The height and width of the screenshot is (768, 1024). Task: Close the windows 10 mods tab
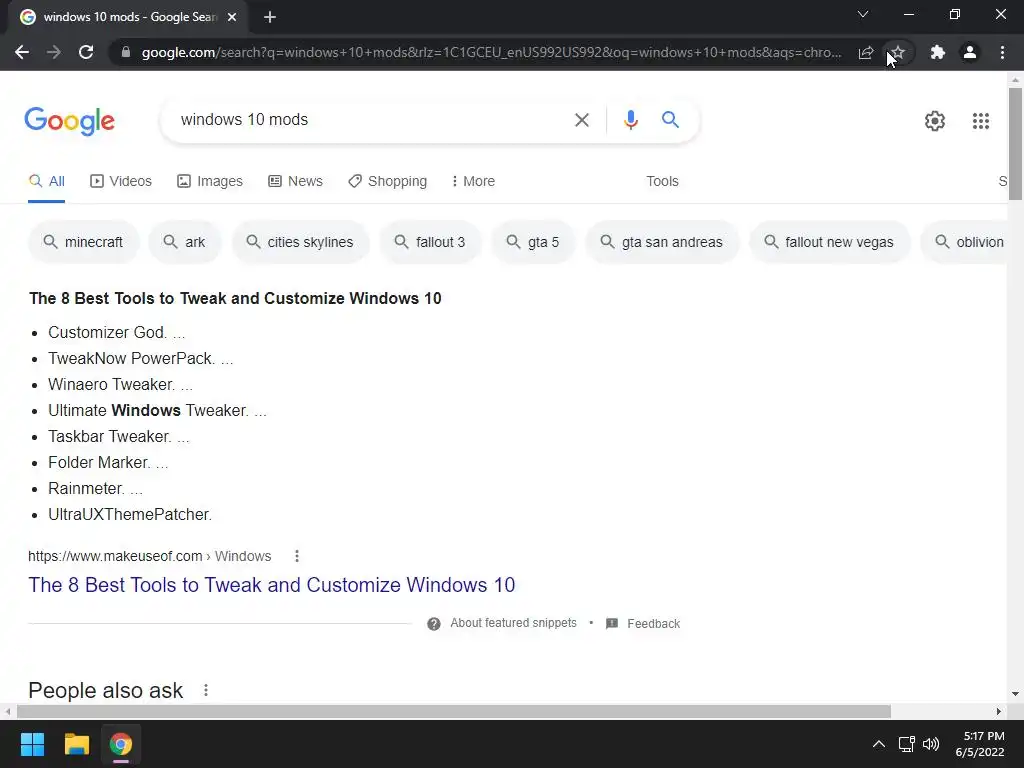(x=232, y=17)
